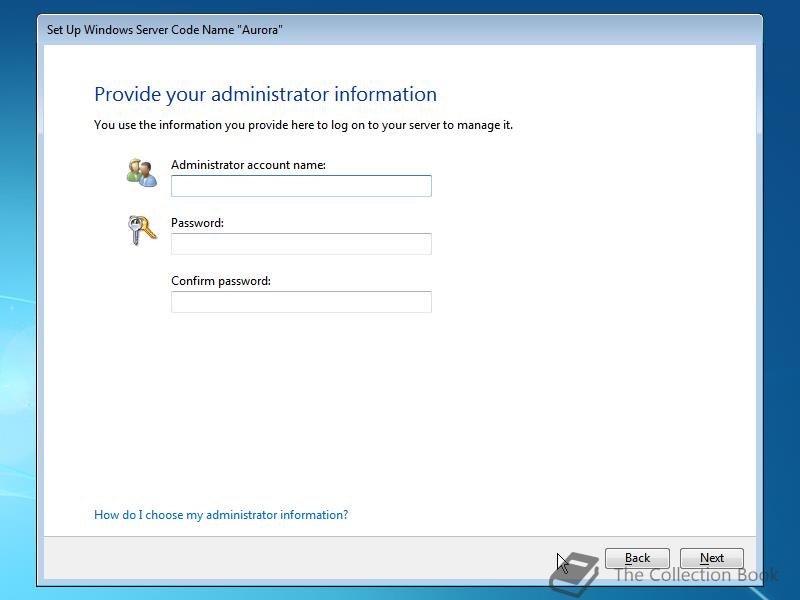Click the keys password icon
Image resolution: width=800 pixels, height=600 pixels.
141,230
